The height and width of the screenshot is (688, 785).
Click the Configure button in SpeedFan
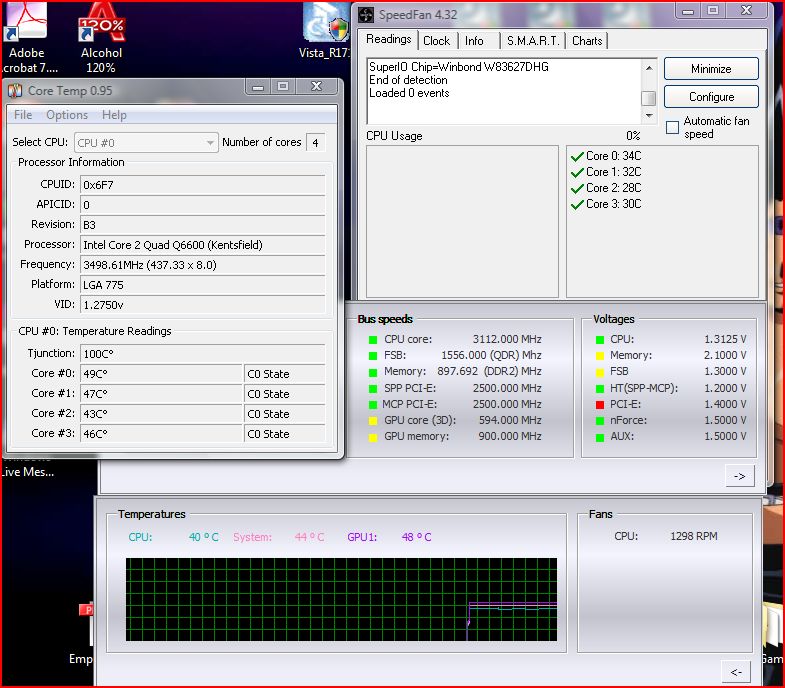tap(711, 97)
